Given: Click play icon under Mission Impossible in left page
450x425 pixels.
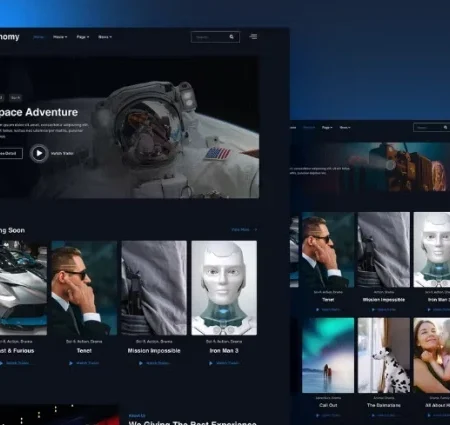Looking at the screenshot, I should [x=141, y=363].
